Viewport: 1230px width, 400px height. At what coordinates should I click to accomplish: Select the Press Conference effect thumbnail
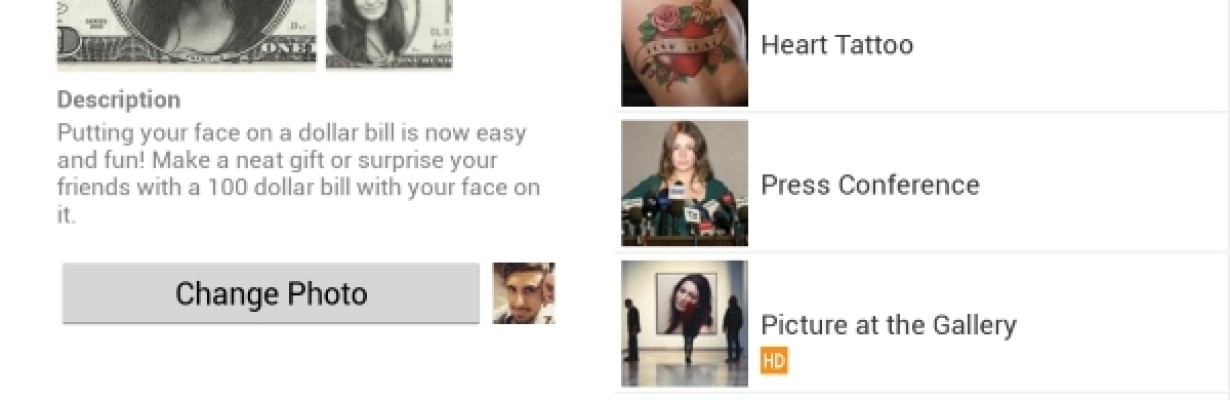click(684, 183)
